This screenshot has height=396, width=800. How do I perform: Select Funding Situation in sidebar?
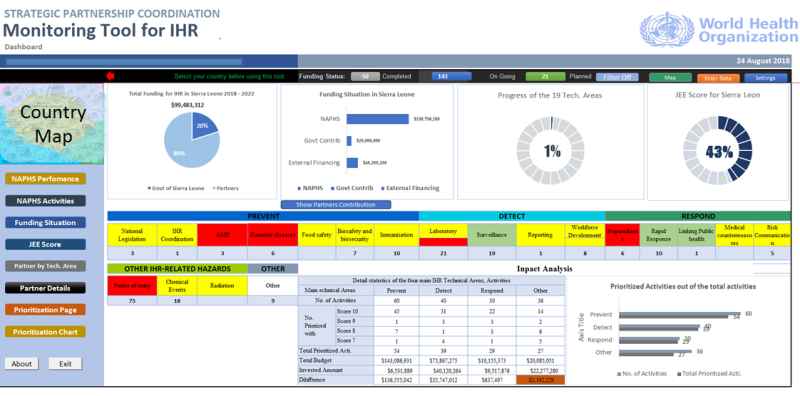tap(45, 222)
